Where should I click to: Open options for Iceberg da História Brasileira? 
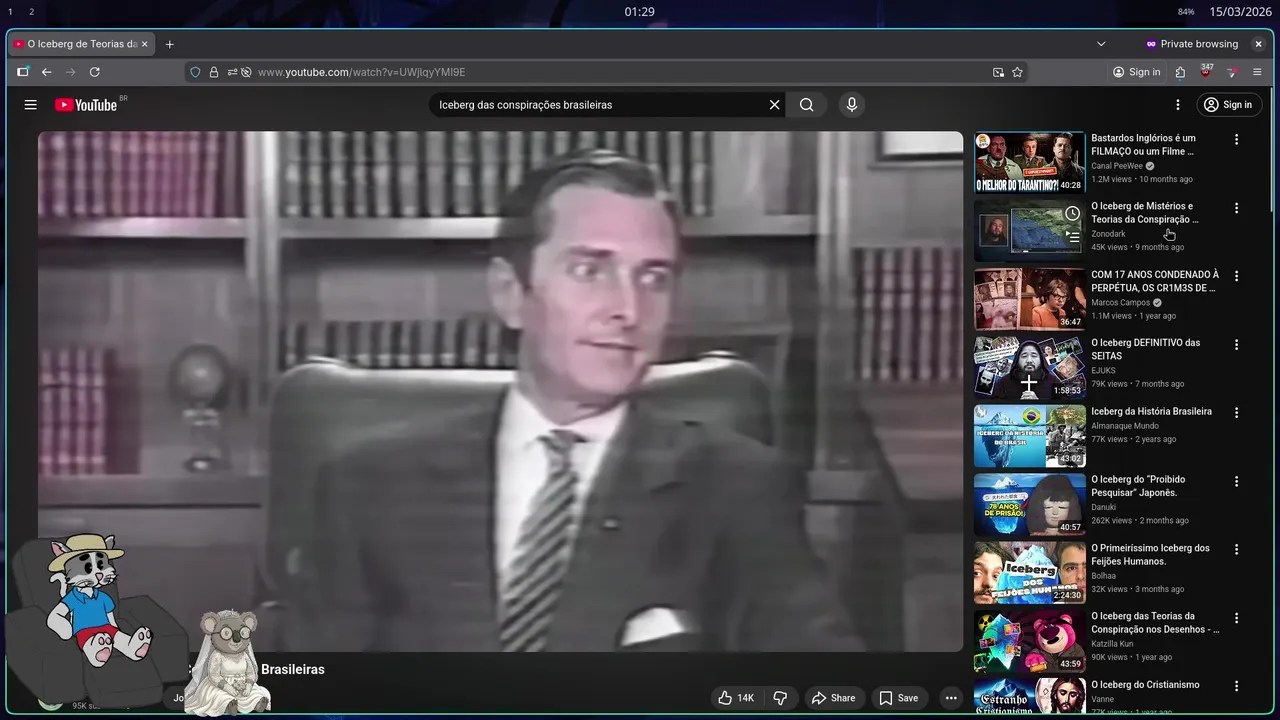pos(1236,413)
